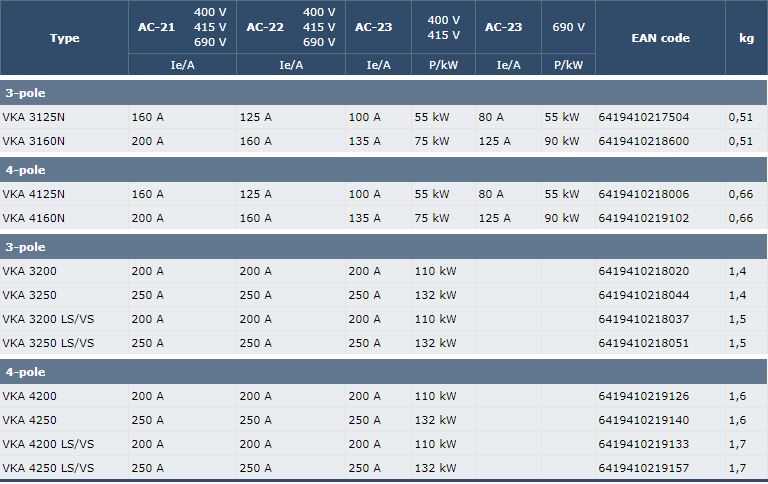Select the VKA 3160N row label
Screen dimensions: 768x484
pos(34,141)
